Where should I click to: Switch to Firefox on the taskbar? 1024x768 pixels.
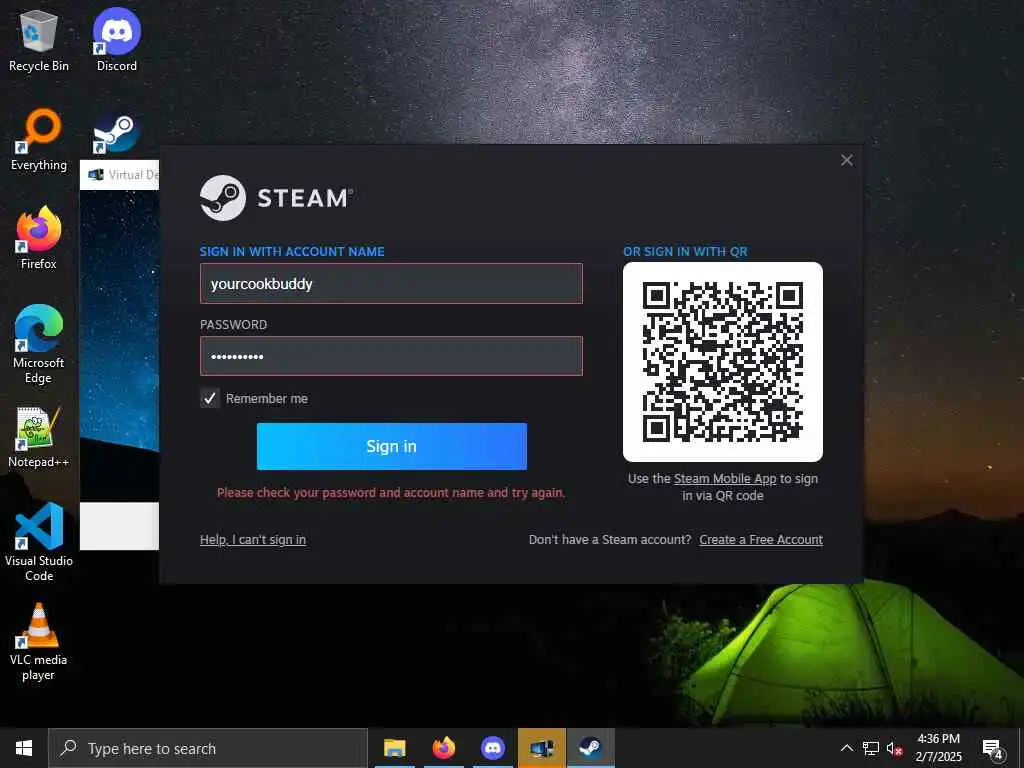click(x=443, y=748)
